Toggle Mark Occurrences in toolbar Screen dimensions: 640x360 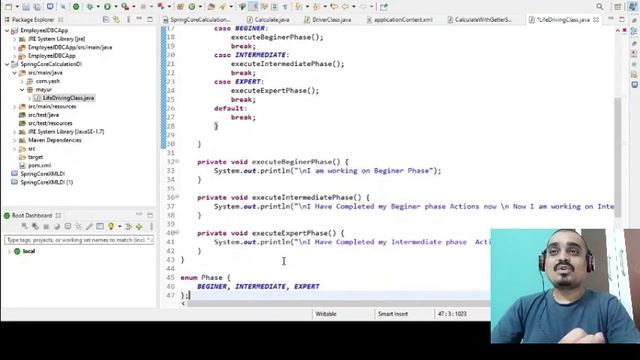click(254, 7)
